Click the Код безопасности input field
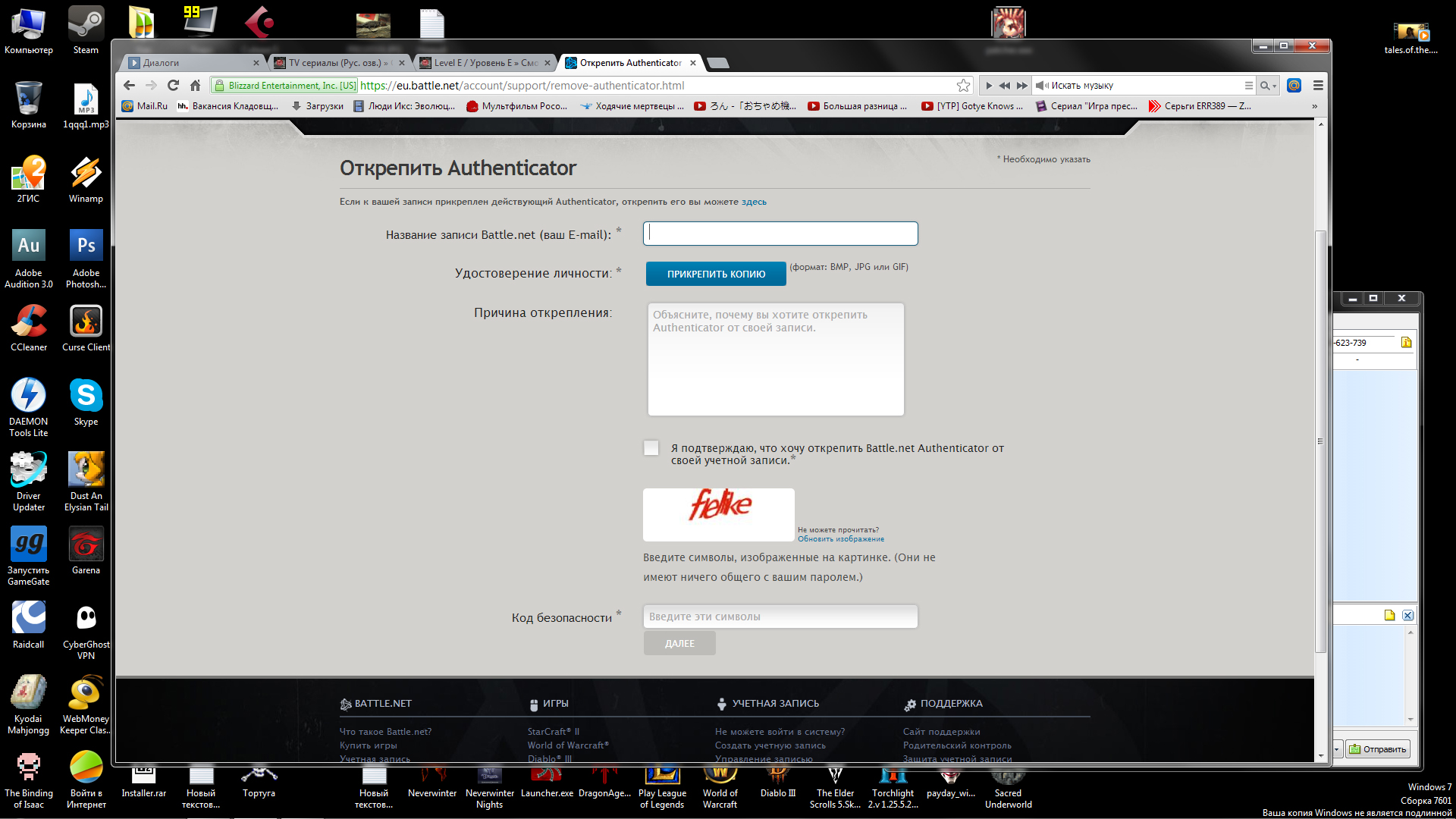This screenshot has height=819, width=1456. coord(780,617)
